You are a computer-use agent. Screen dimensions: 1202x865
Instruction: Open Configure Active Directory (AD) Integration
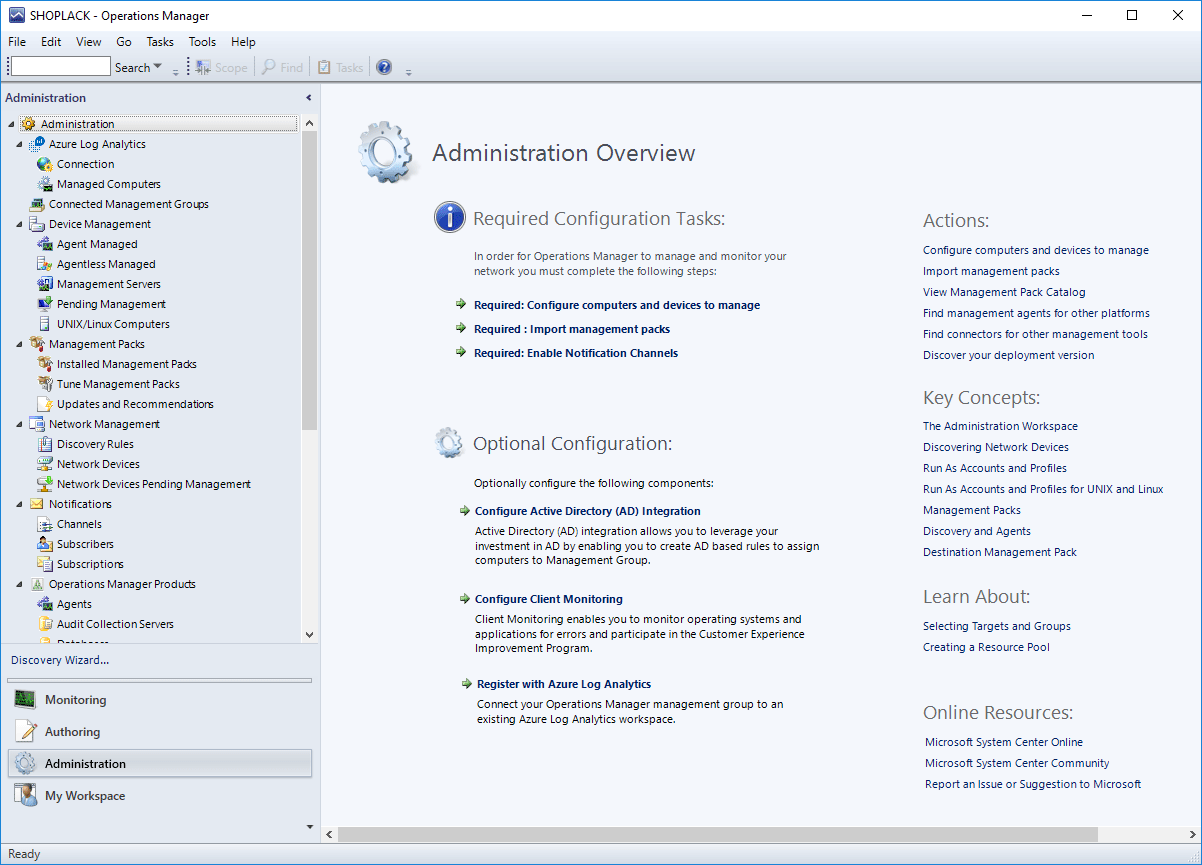[588, 511]
